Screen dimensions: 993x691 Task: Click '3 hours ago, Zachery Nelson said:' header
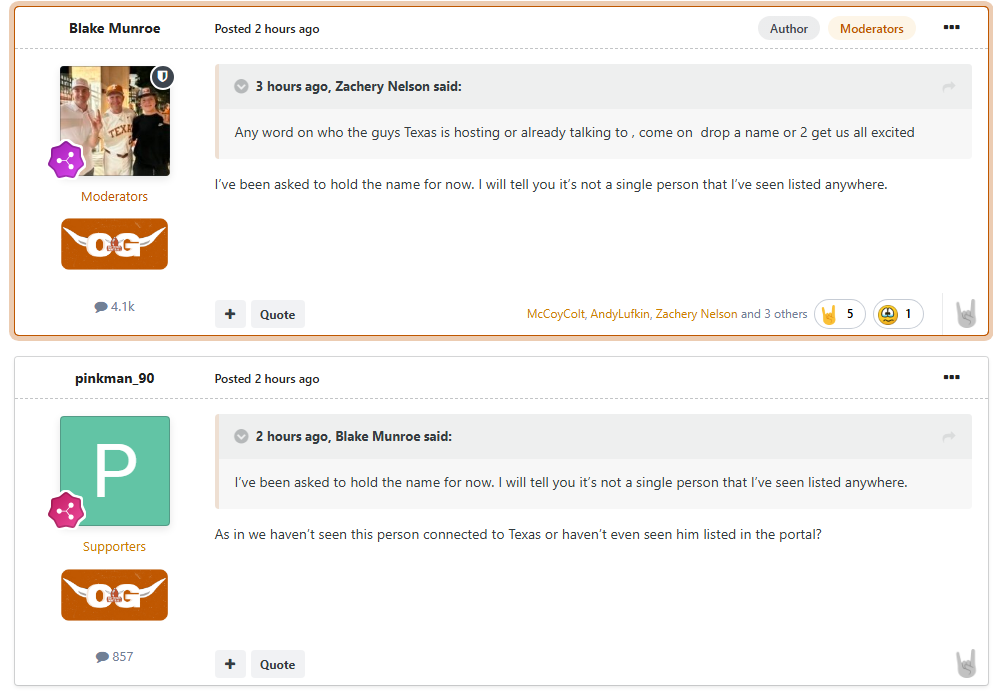[358, 87]
